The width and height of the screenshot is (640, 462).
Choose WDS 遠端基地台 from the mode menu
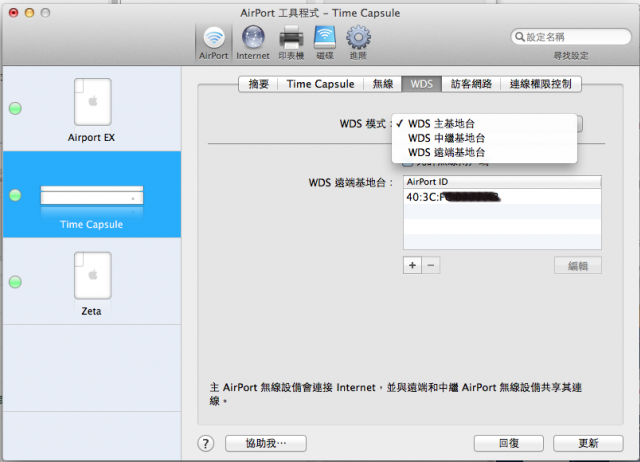coord(484,152)
